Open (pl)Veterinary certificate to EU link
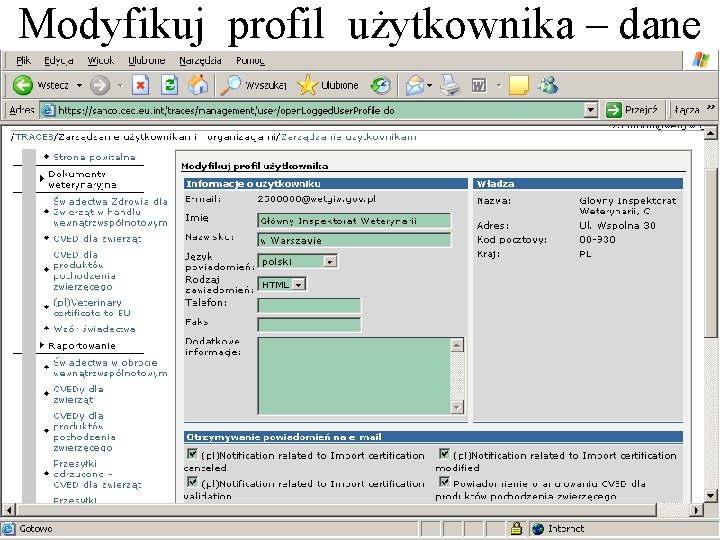The height and width of the screenshot is (540, 720). click(92, 308)
